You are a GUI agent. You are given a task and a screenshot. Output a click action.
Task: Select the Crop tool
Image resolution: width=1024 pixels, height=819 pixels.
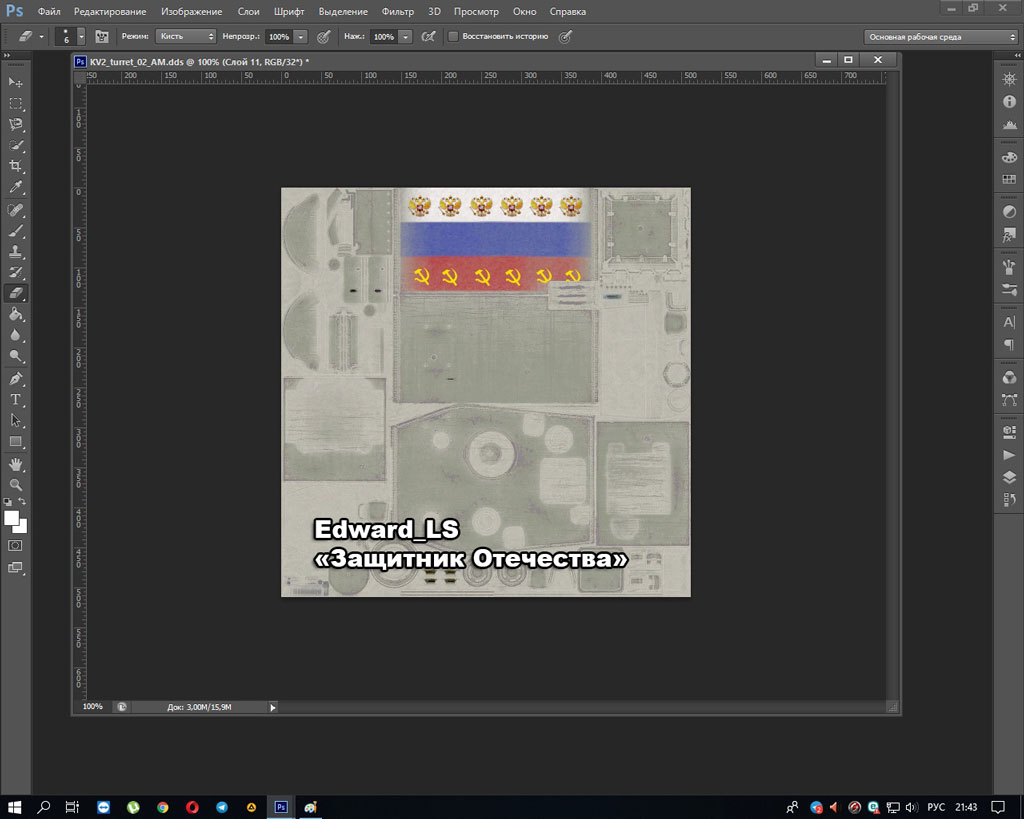(x=16, y=166)
